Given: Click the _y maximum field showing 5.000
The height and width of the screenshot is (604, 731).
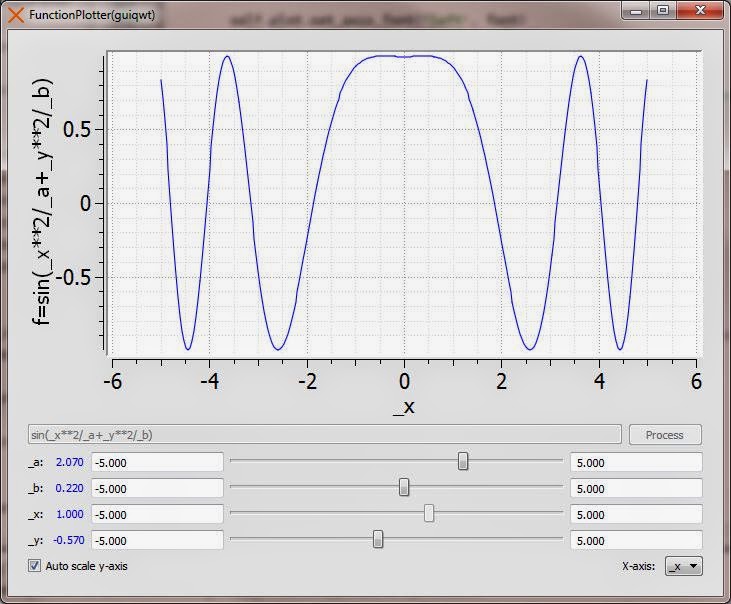Looking at the screenshot, I should pos(636,541).
